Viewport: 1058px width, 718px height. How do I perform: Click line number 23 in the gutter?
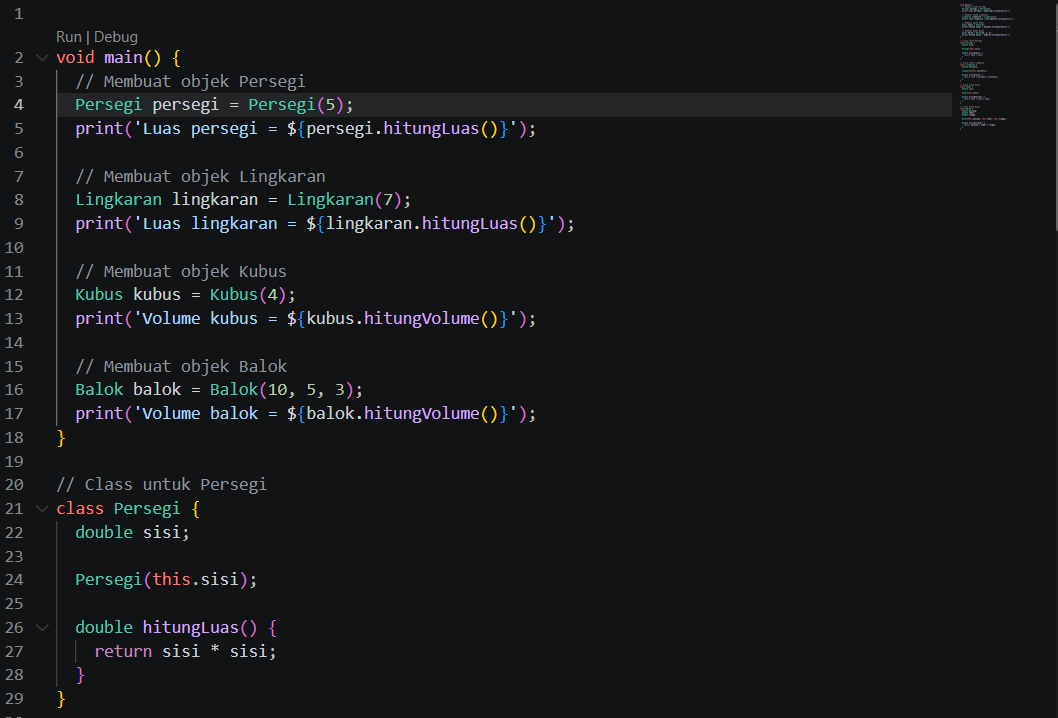point(14,556)
